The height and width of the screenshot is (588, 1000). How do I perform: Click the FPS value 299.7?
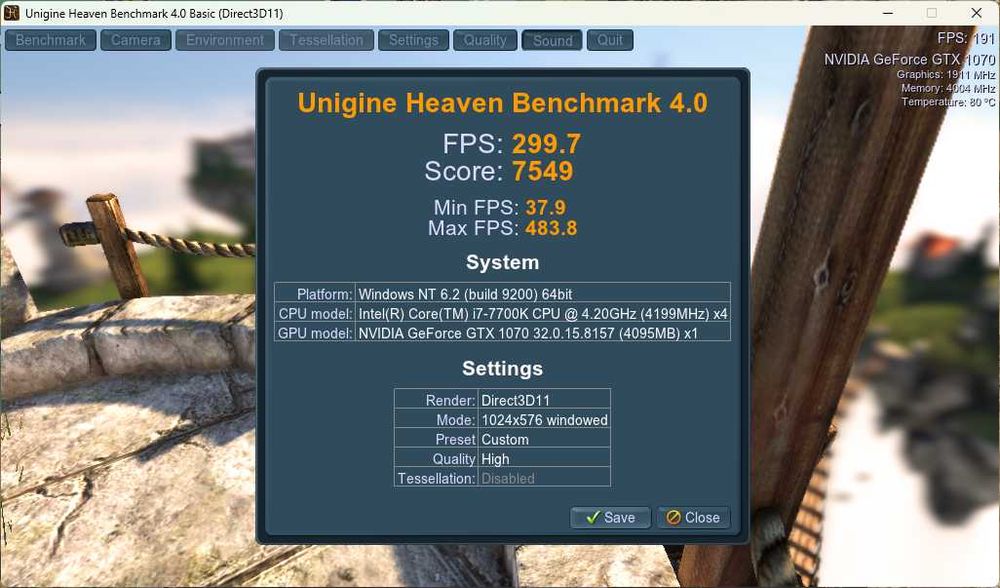tap(546, 143)
